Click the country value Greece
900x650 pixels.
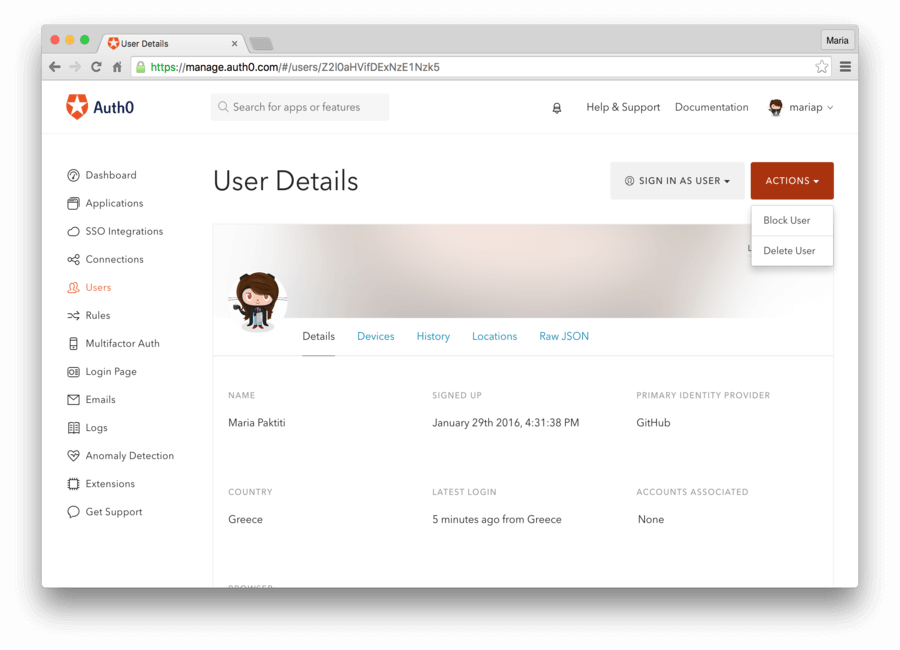[245, 519]
